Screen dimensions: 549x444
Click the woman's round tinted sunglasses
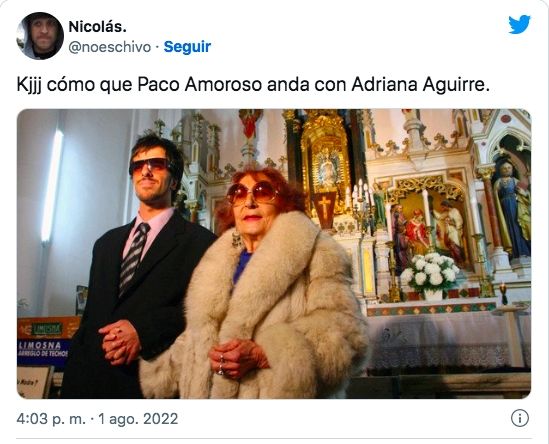(252, 192)
